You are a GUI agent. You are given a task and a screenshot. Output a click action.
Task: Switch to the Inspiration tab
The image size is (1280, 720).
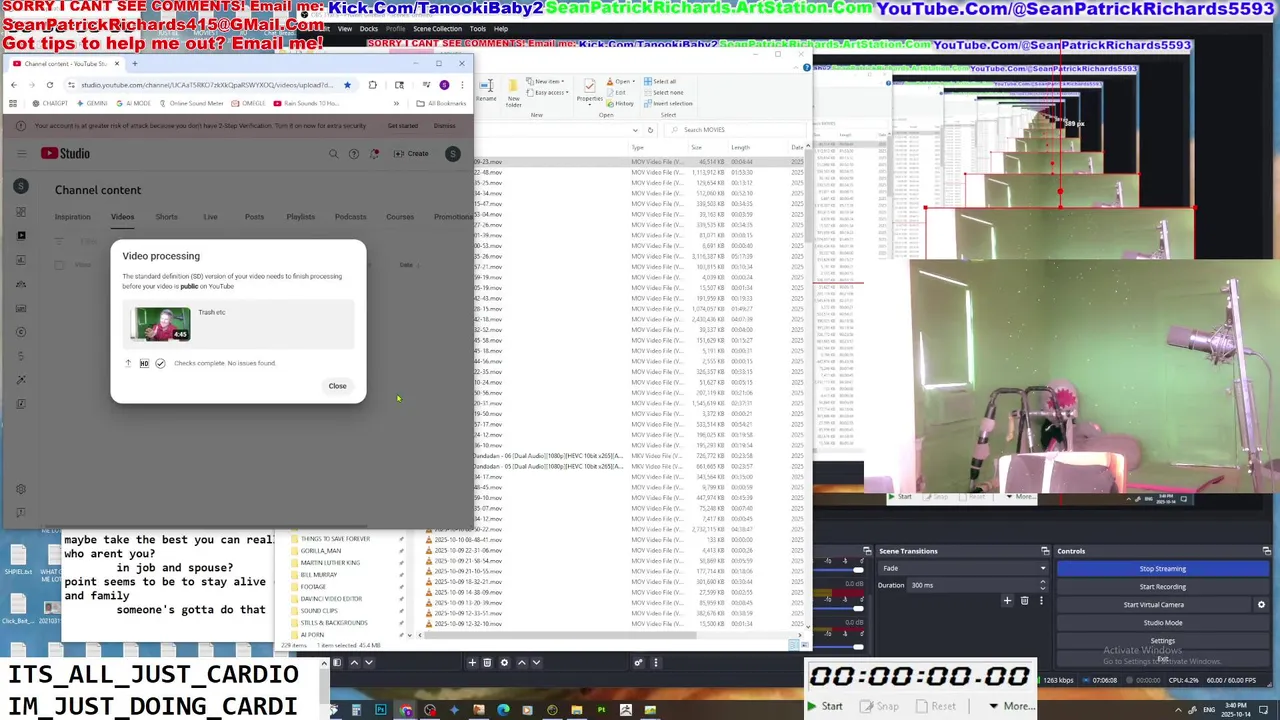pos(72,217)
